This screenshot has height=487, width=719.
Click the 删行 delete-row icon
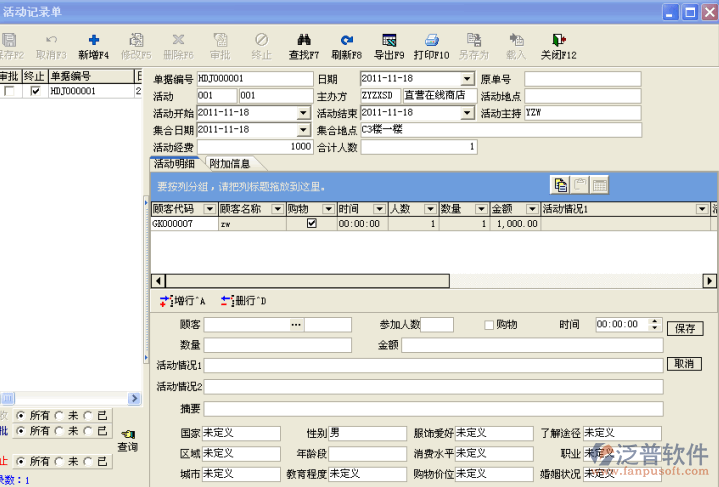click(x=227, y=300)
